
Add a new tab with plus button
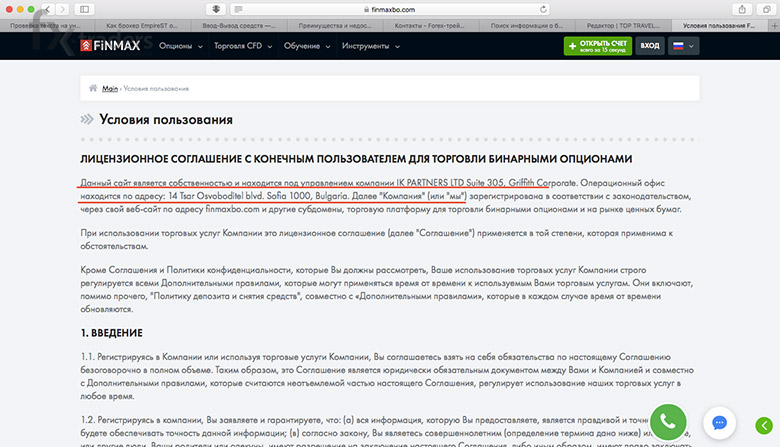click(775, 25)
